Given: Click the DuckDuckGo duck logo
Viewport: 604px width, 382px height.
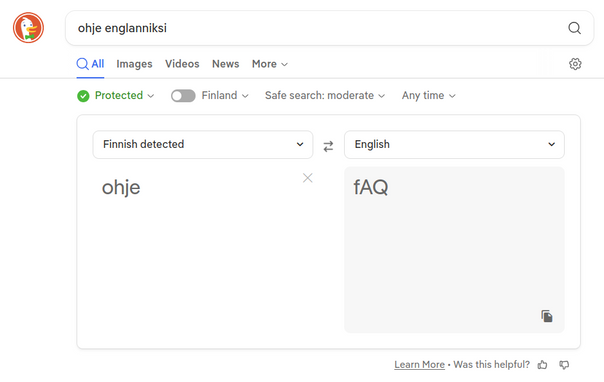Looking at the screenshot, I should [x=28, y=28].
